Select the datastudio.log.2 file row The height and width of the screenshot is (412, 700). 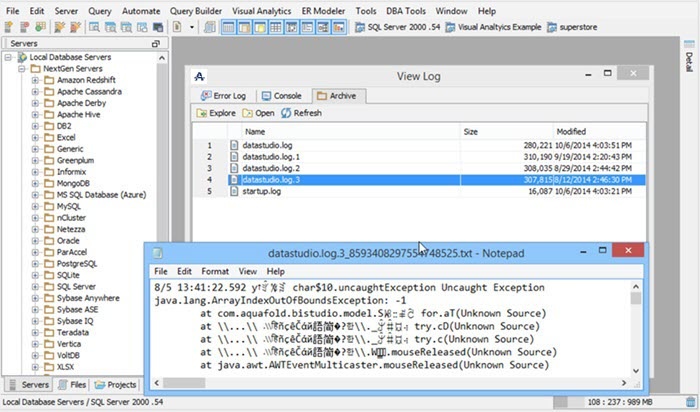click(419, 168)
